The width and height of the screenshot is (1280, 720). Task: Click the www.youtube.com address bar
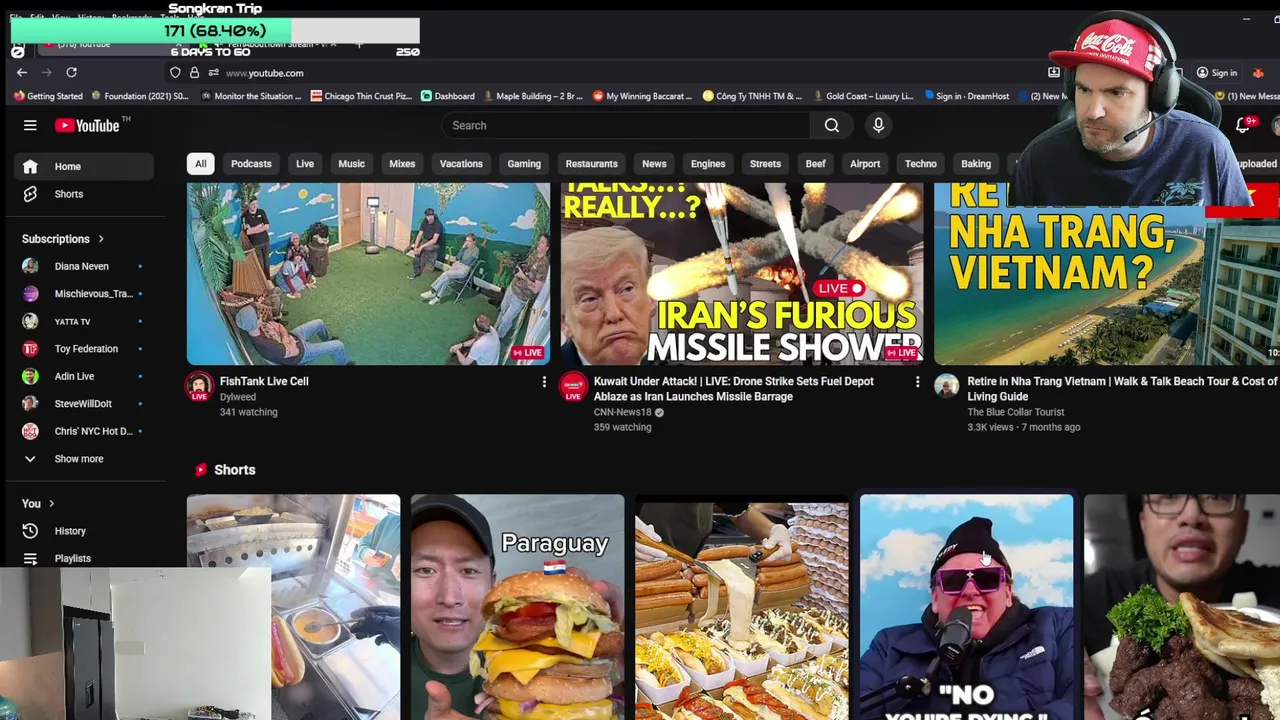point(265,73)
